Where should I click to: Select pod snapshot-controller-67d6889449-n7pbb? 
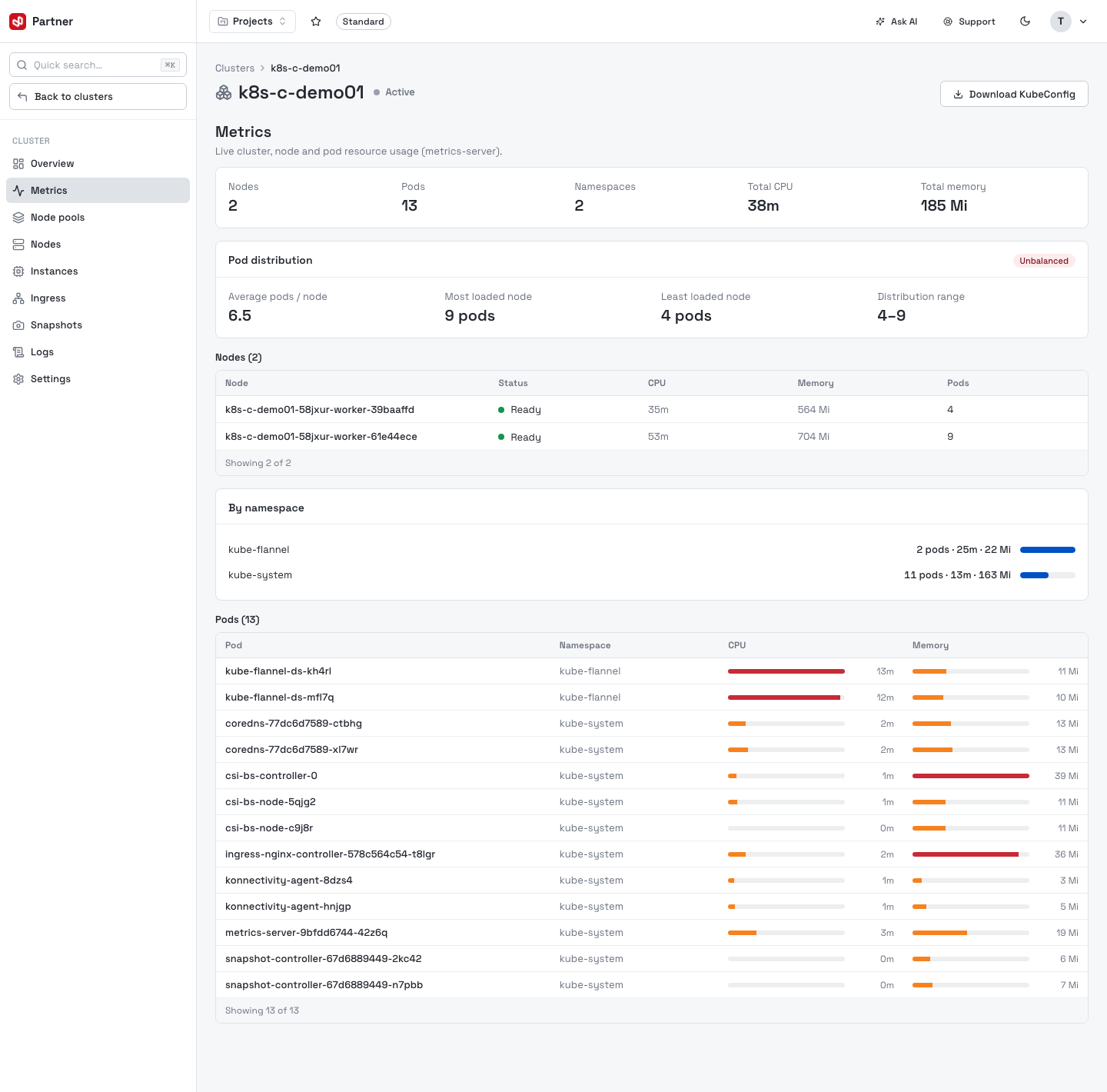point(652,985)
